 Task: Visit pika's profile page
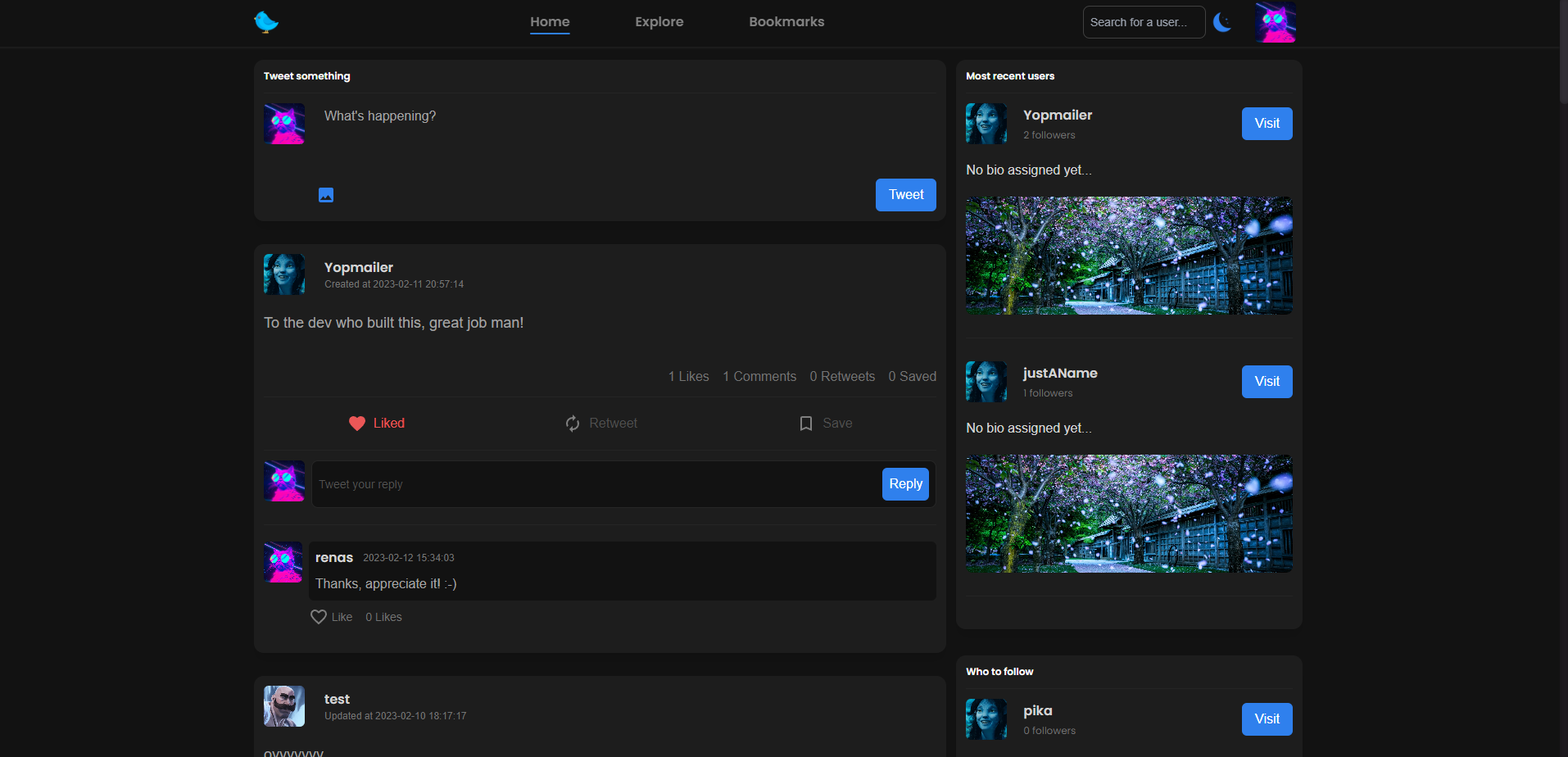coord(1266,718)
